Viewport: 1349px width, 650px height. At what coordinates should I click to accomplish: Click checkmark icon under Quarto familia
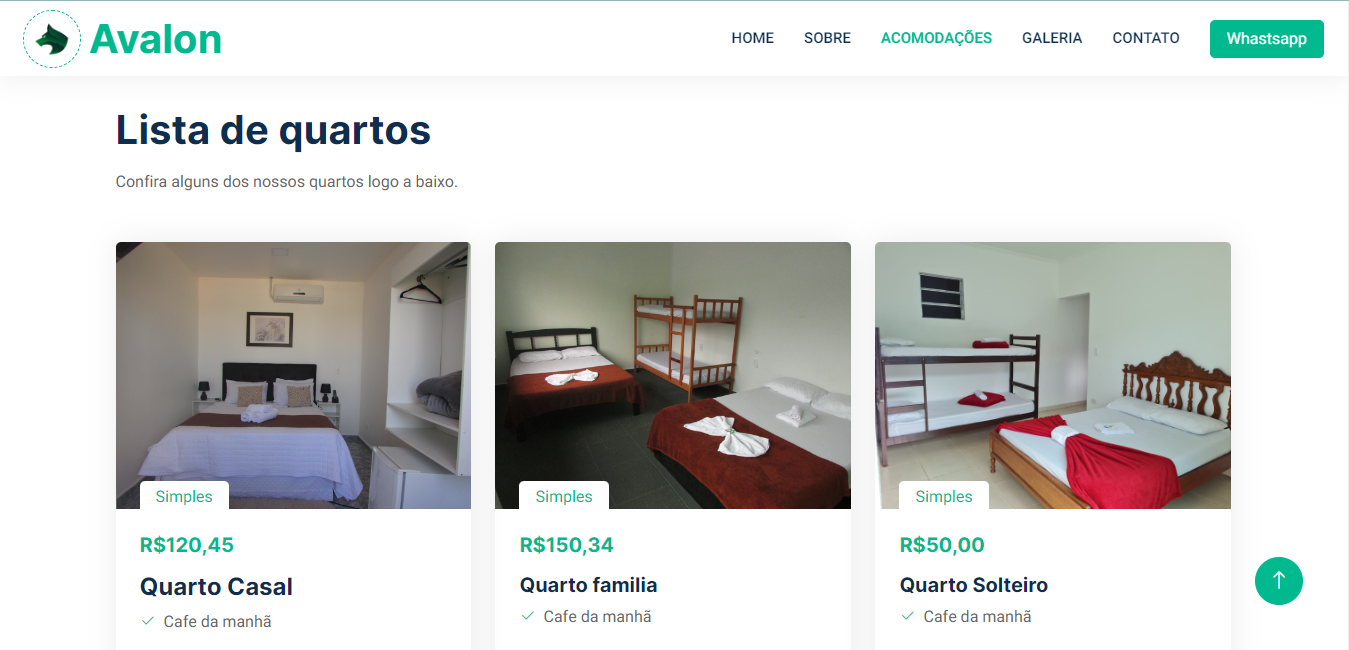(528, 616)
